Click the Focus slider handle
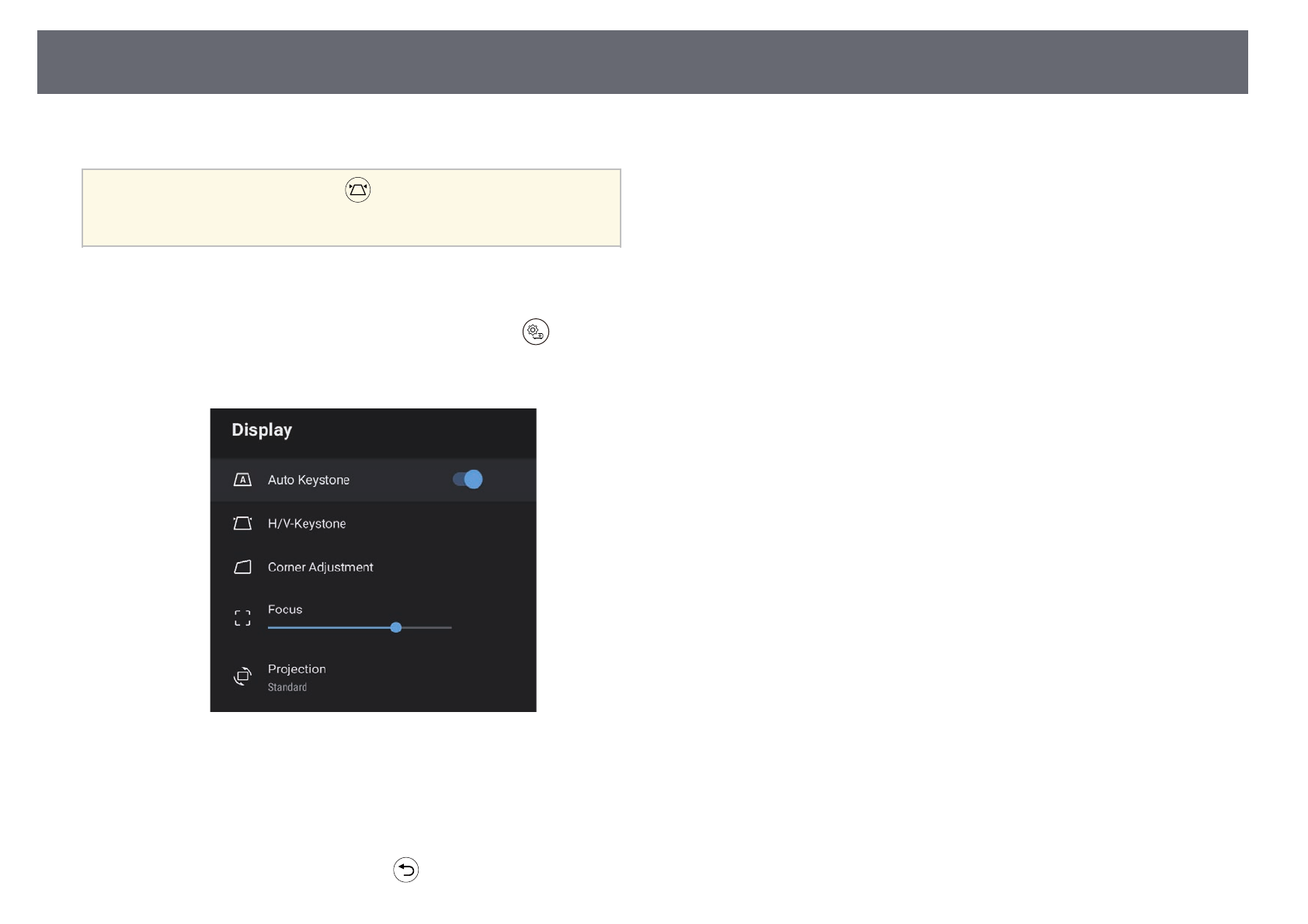 point(396,627)
